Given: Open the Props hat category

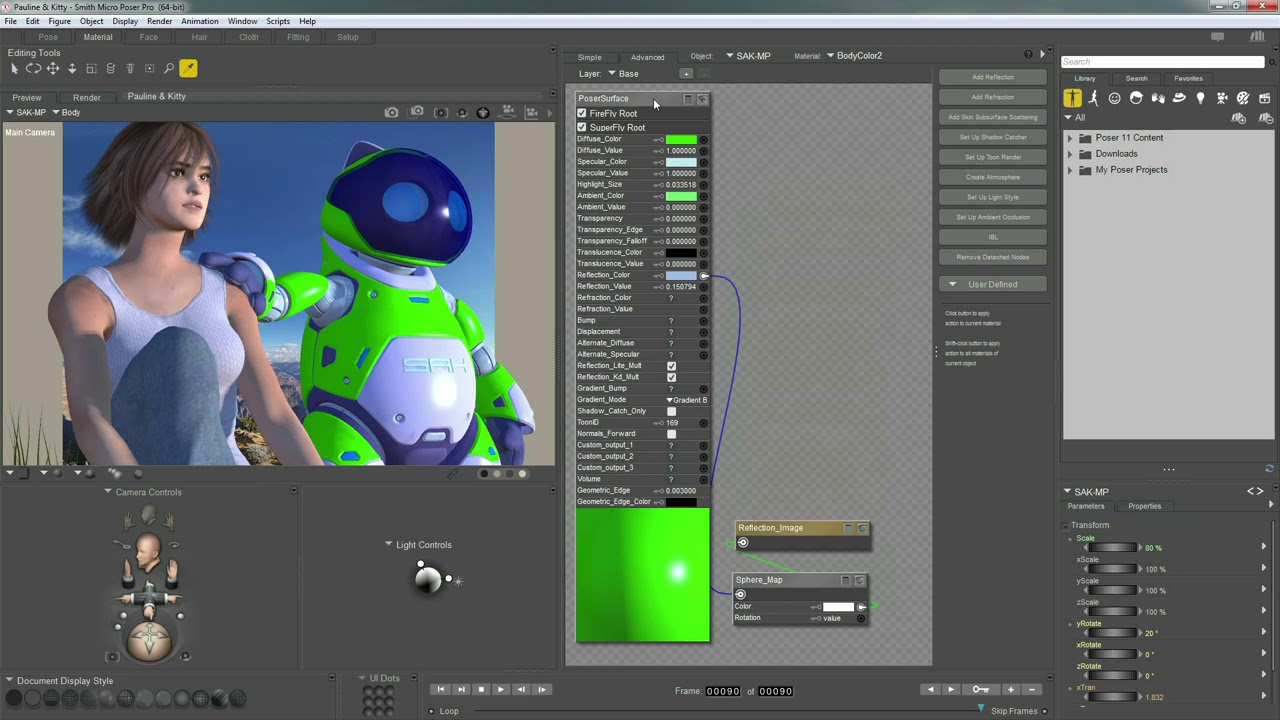Looking at the screenshot, I should pyautogui.click(x=1179, y=98).
